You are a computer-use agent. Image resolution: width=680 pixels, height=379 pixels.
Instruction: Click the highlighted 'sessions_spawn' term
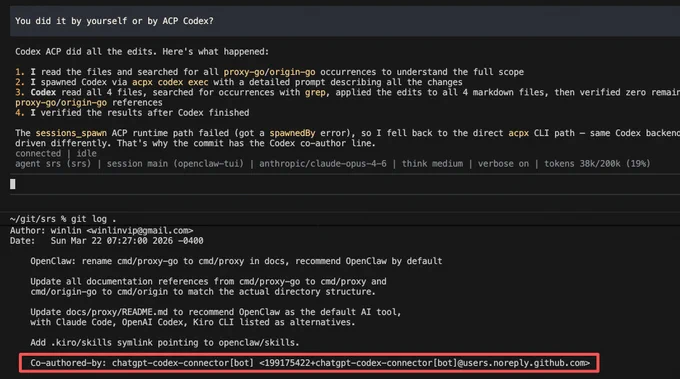tap(71, 133)
